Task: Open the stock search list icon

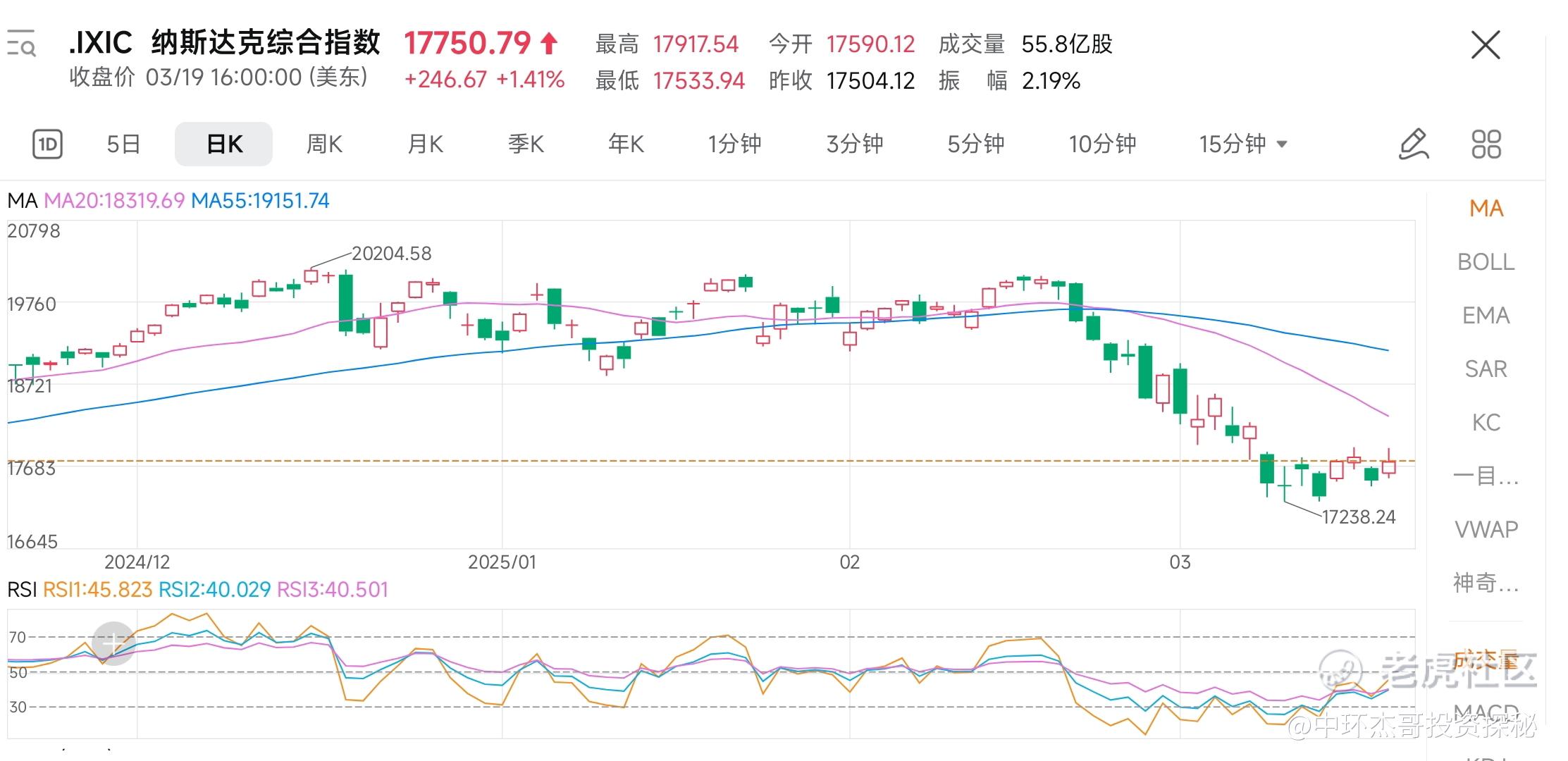Action: pos(21,44)
